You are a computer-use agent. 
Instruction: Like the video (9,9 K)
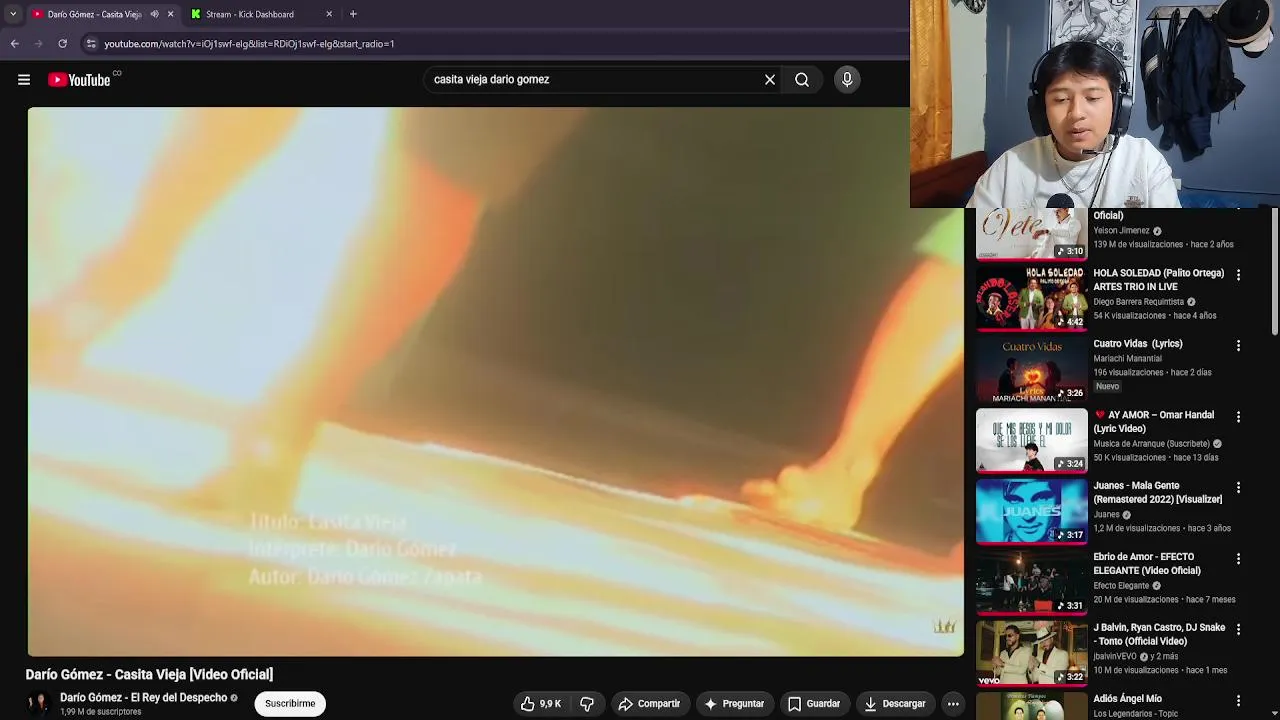tap(540, 704)
